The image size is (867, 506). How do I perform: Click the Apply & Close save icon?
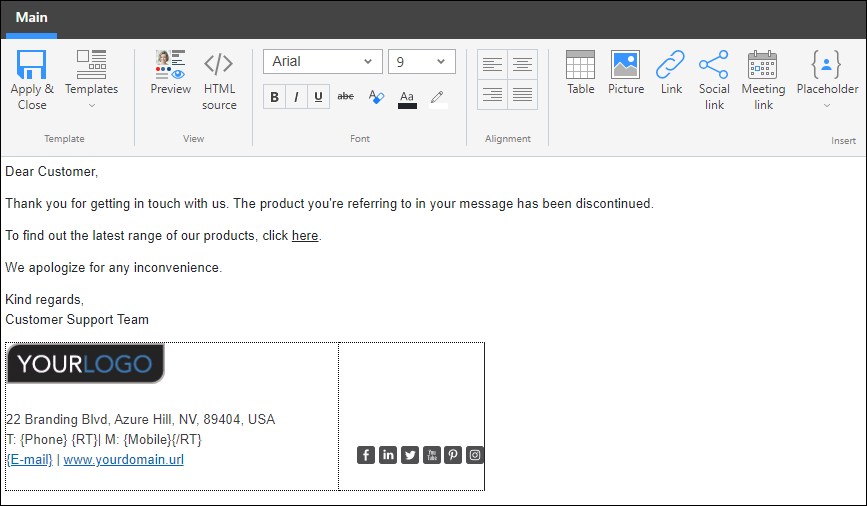pyautogui.click(x=32, y=65)
